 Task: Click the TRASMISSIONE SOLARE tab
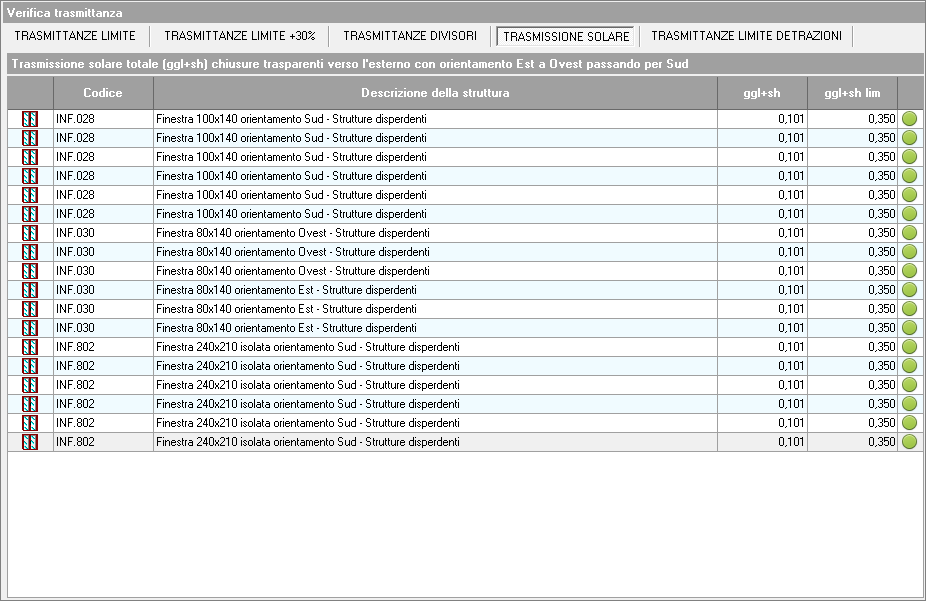[x=566, y=37]
